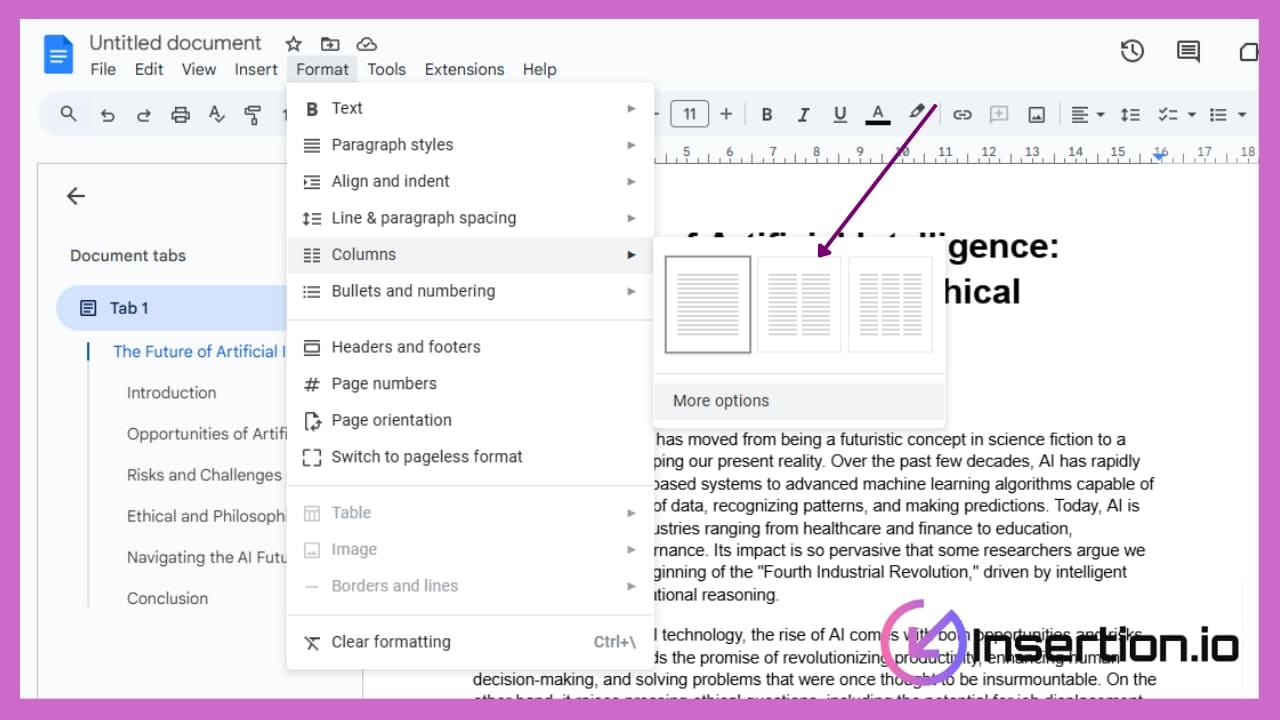Image resolution: width=1280 pixels, height=720 pixels.
Task: Toggle Underline text formatting
Action: coord(840,114)
